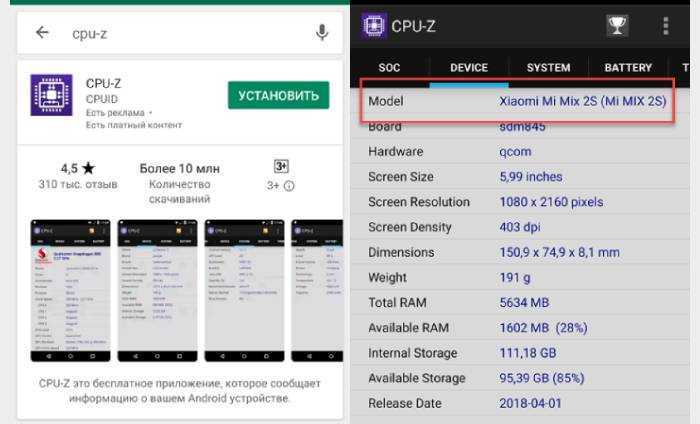The width and height of the screenshot is (700, 424).
Task: Tap 'Более 10 млн' downloads count
Action: 179,169
